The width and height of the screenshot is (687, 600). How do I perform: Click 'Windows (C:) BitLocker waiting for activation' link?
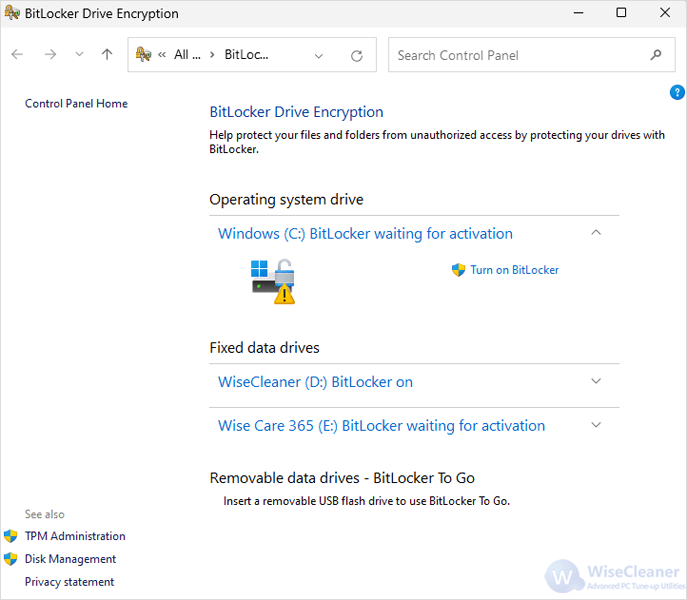point(365,234)
